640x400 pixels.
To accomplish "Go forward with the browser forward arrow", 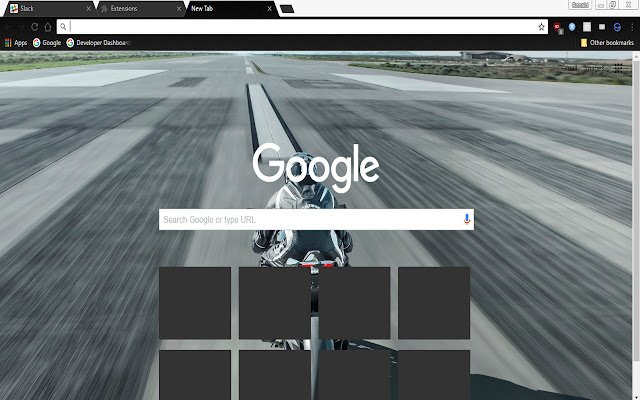I will pos(22,27).
